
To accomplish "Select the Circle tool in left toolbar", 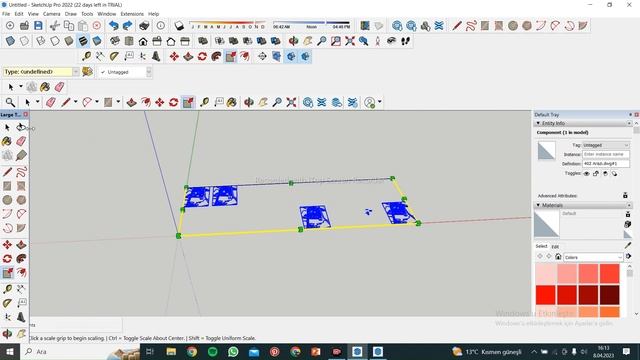I will [7, 200].
